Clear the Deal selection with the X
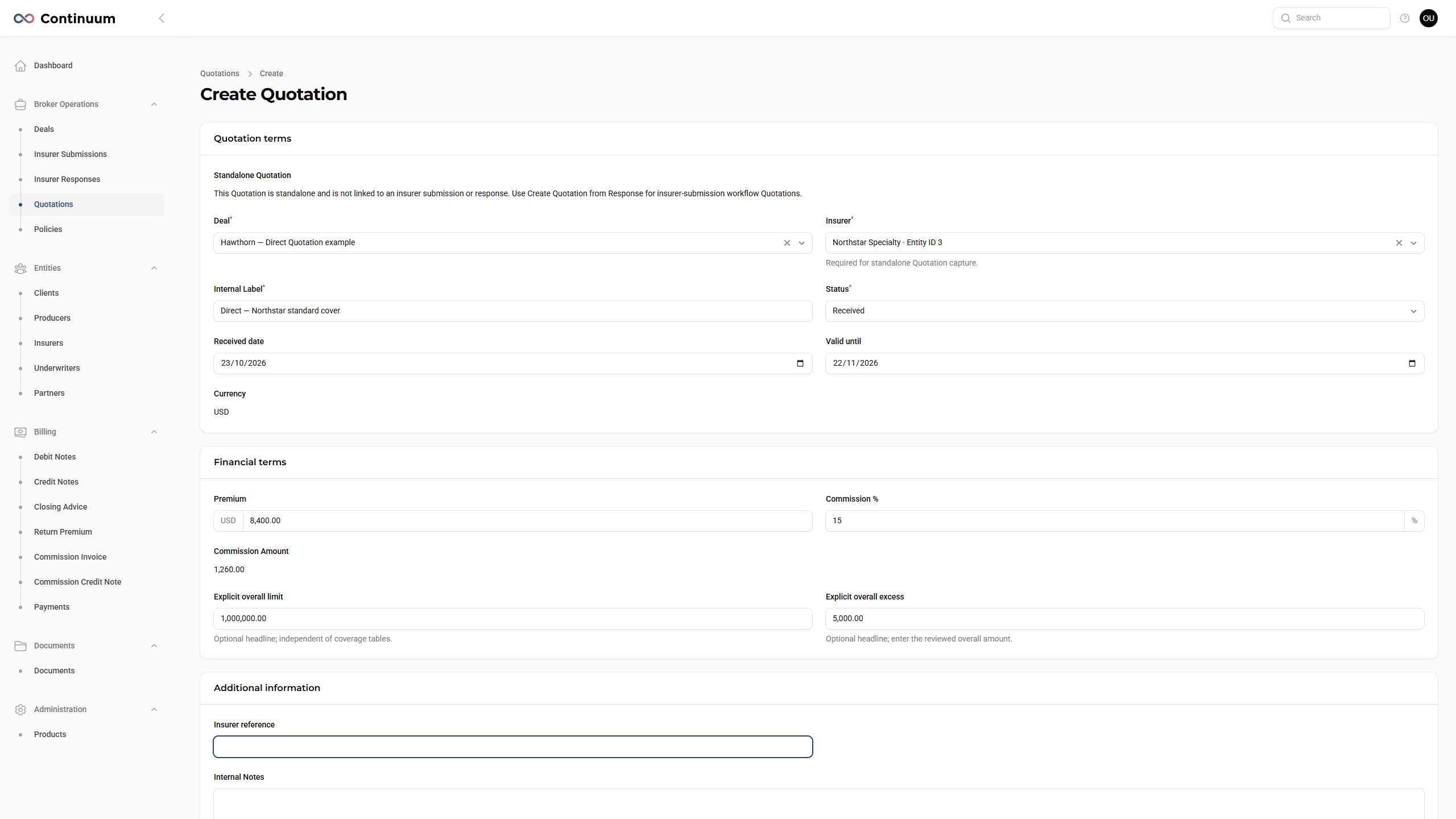The height and width of the screenshot is (819, 1456). [787, 243]
